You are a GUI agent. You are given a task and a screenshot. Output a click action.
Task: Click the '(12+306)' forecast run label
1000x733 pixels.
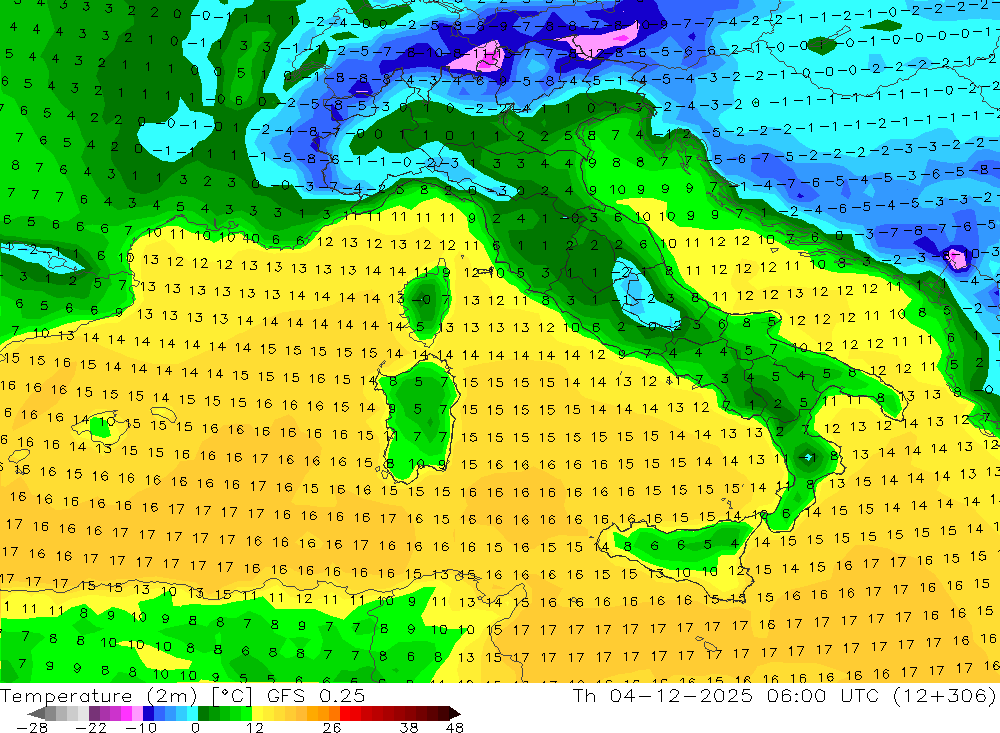coord(943,695)
